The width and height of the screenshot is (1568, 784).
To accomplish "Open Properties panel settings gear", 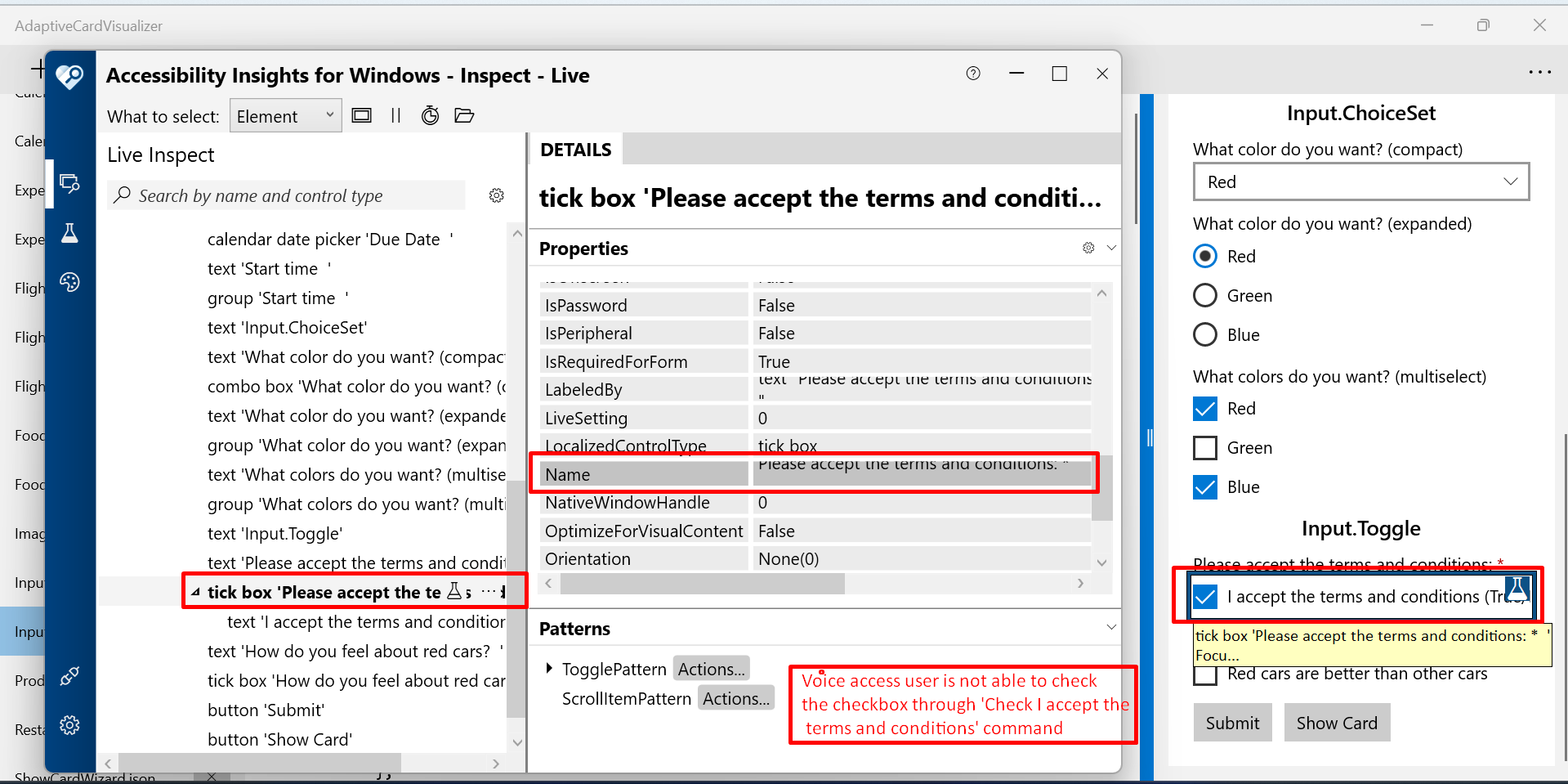I will pyautogui.click(x=1088, y=248).
